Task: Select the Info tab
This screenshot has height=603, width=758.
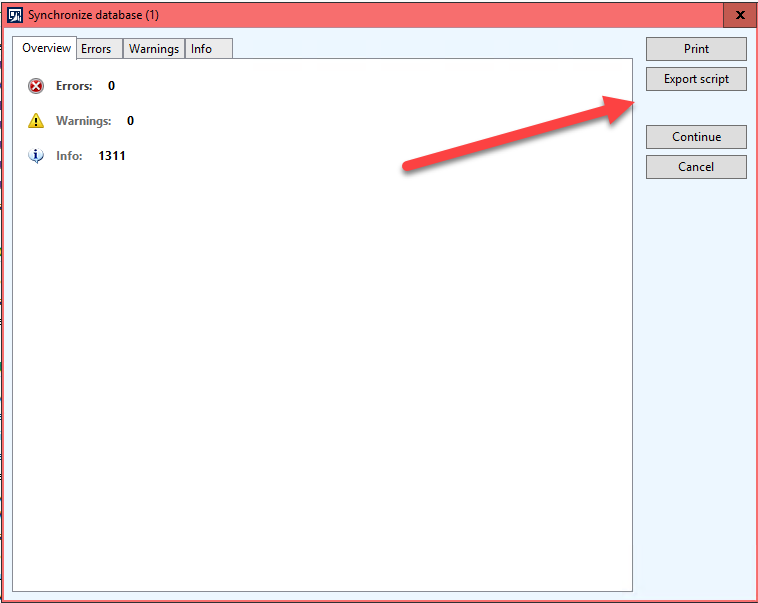Action: click(x=209, y=49)
